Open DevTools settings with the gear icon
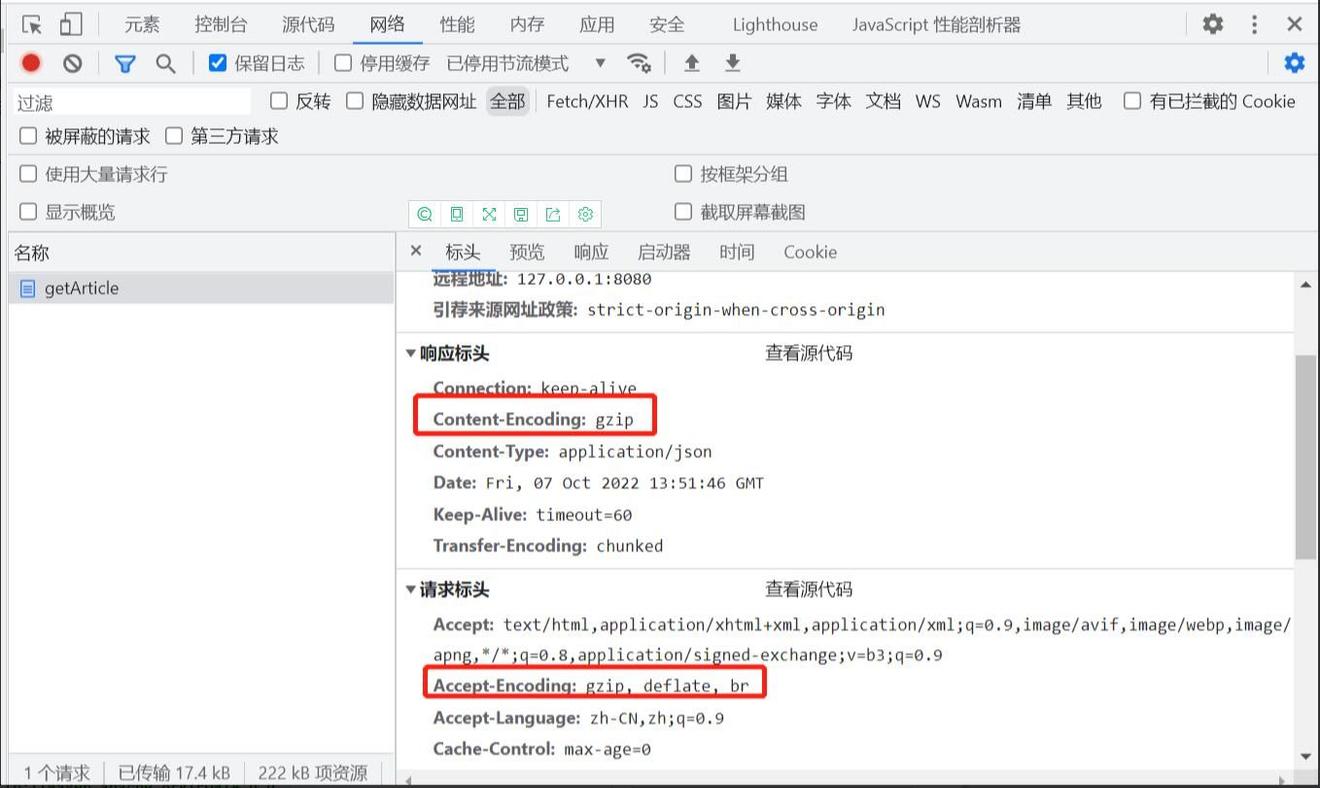1320x788 pixels. [x=1211, y=24]
